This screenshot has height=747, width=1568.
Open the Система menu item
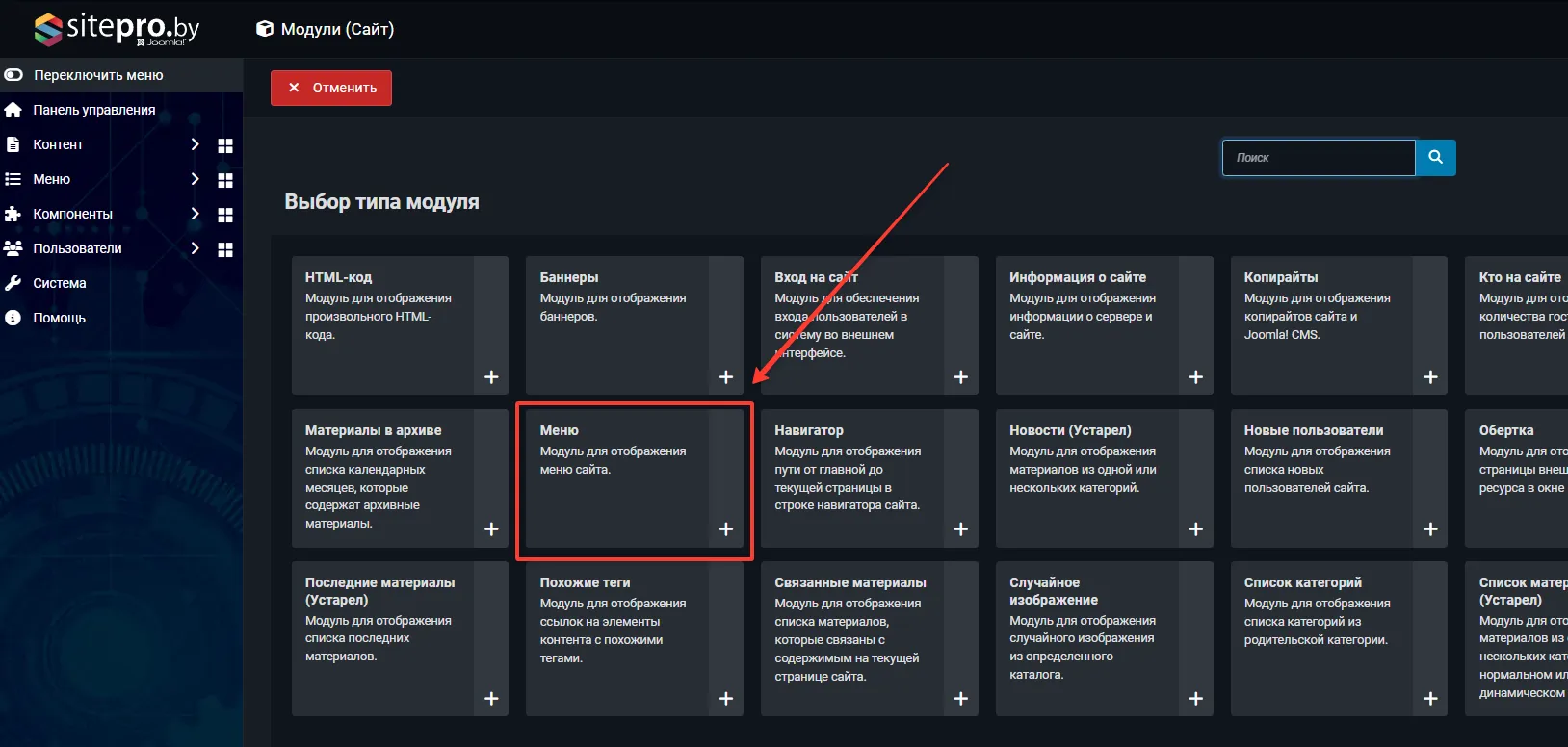point(59,283)
